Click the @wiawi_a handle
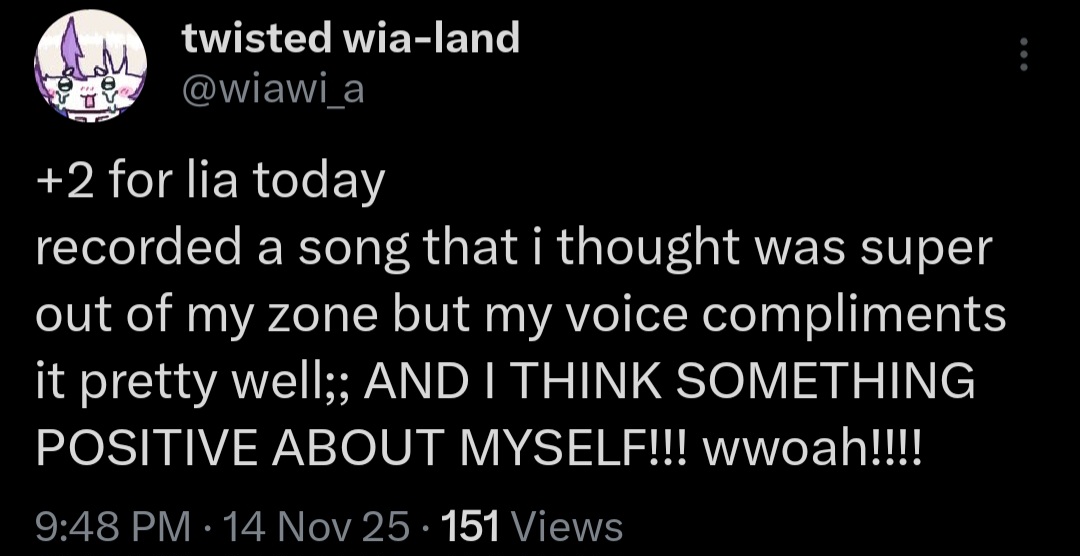Image resolution: width=1080 pixels, height=556 pixels. [273, 91]
